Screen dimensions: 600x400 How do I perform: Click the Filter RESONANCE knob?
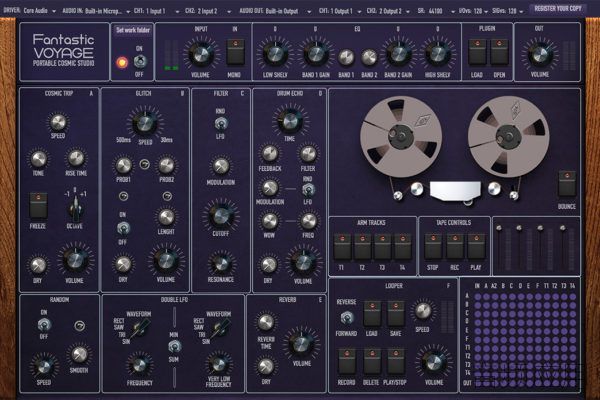click(221, 264)
